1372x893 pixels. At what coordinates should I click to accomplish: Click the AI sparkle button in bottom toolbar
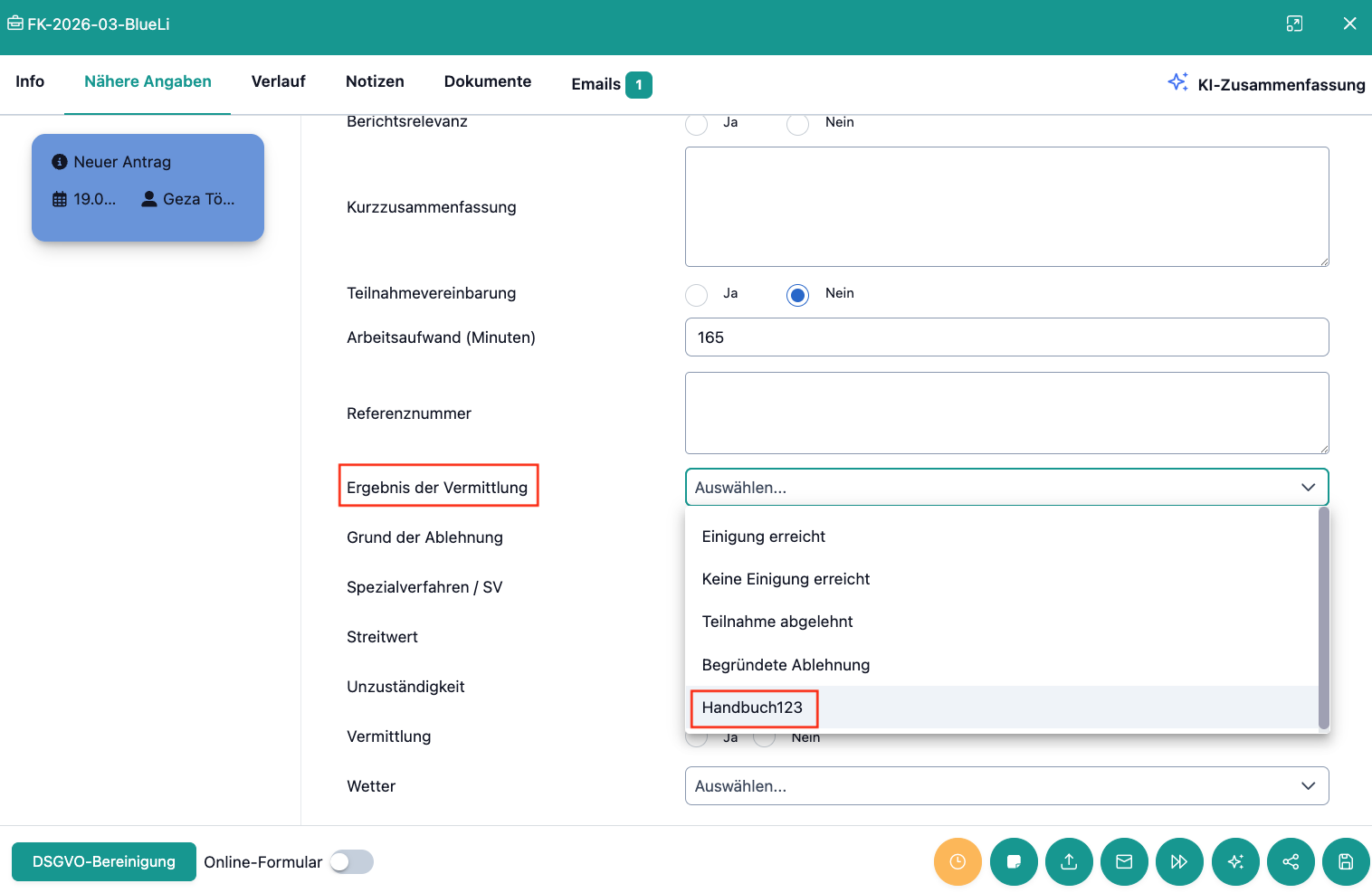click(1235, 861)
